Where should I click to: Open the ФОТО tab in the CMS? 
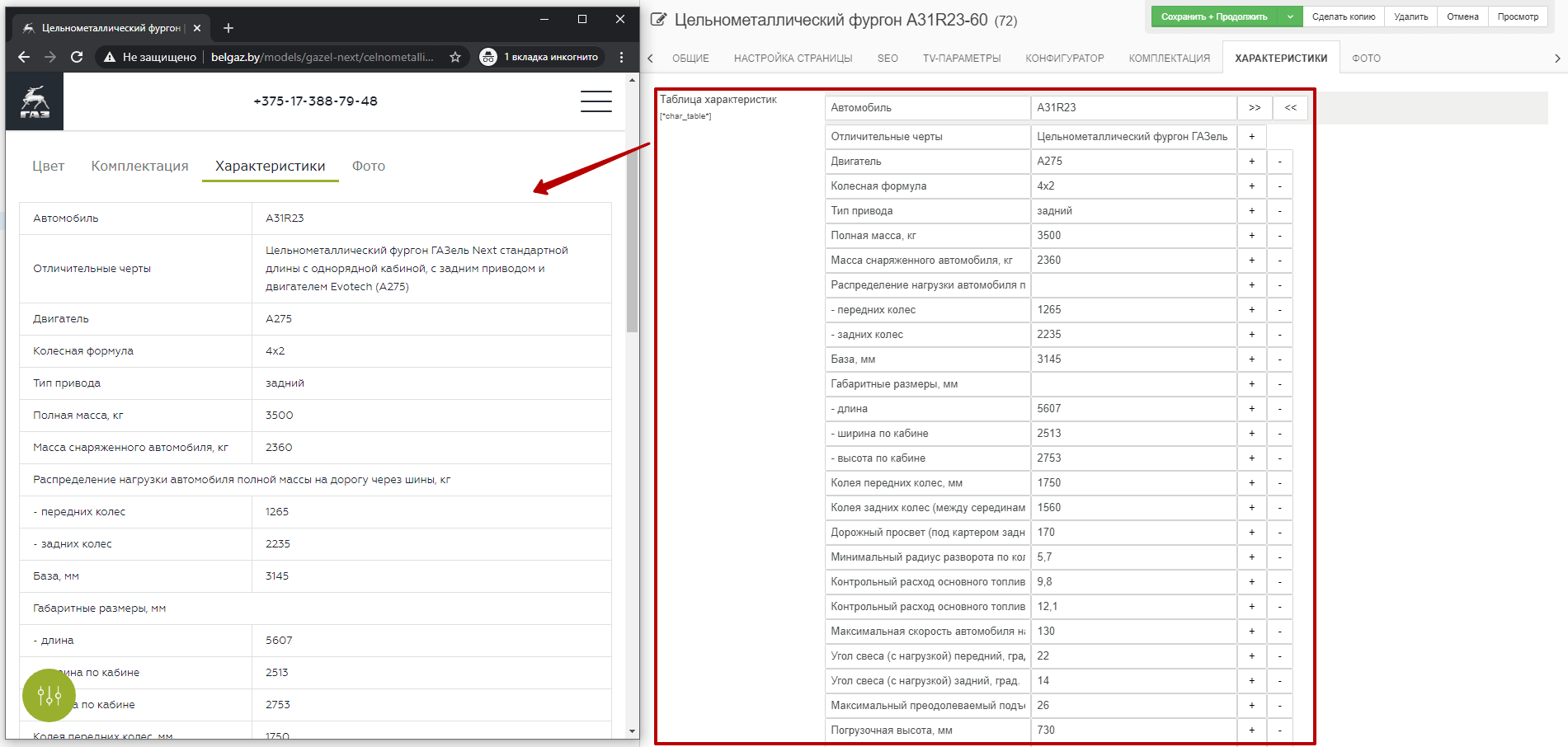click(x=1366, y=59)
